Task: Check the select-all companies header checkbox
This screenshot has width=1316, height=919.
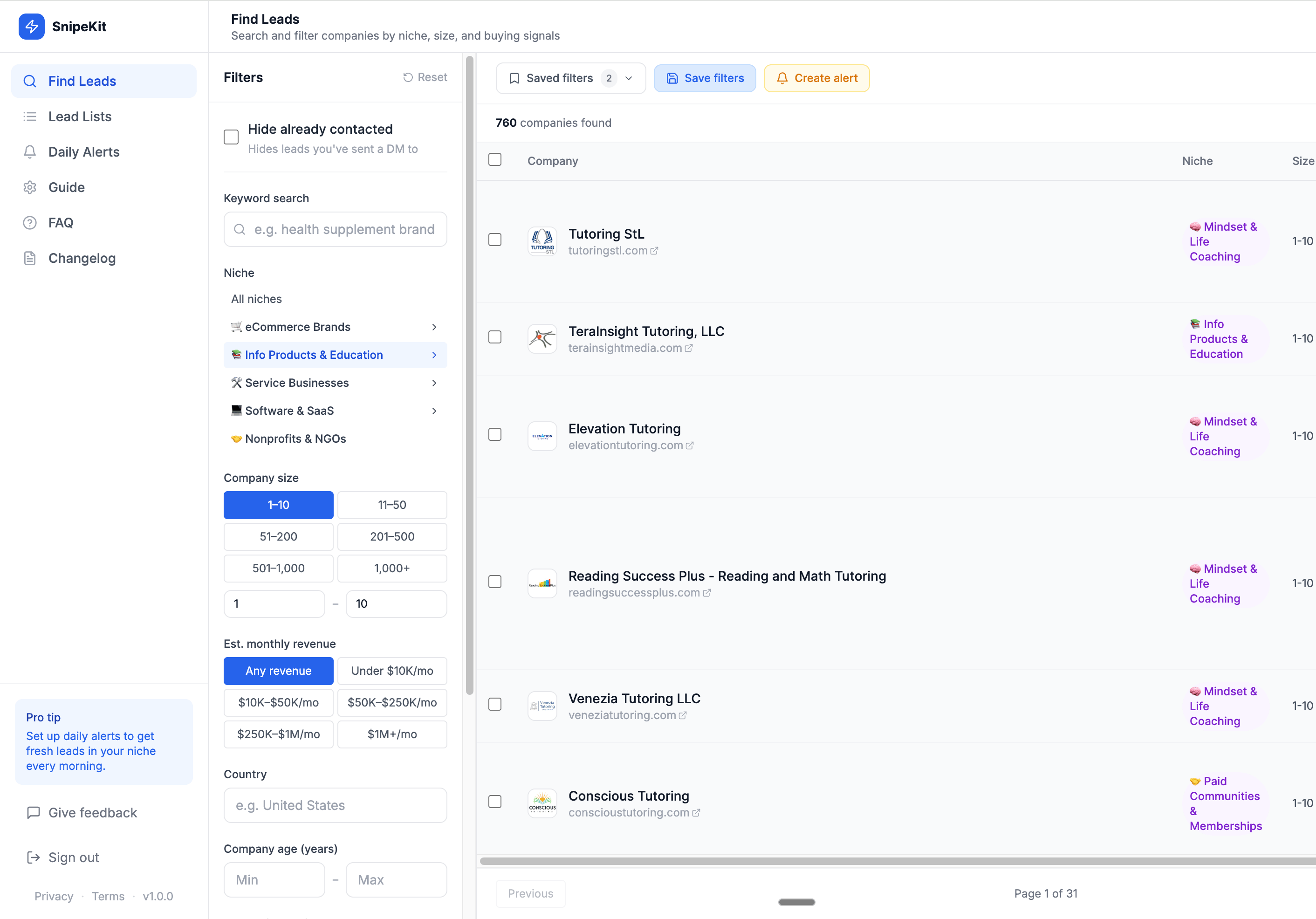Action: point(494,160)
